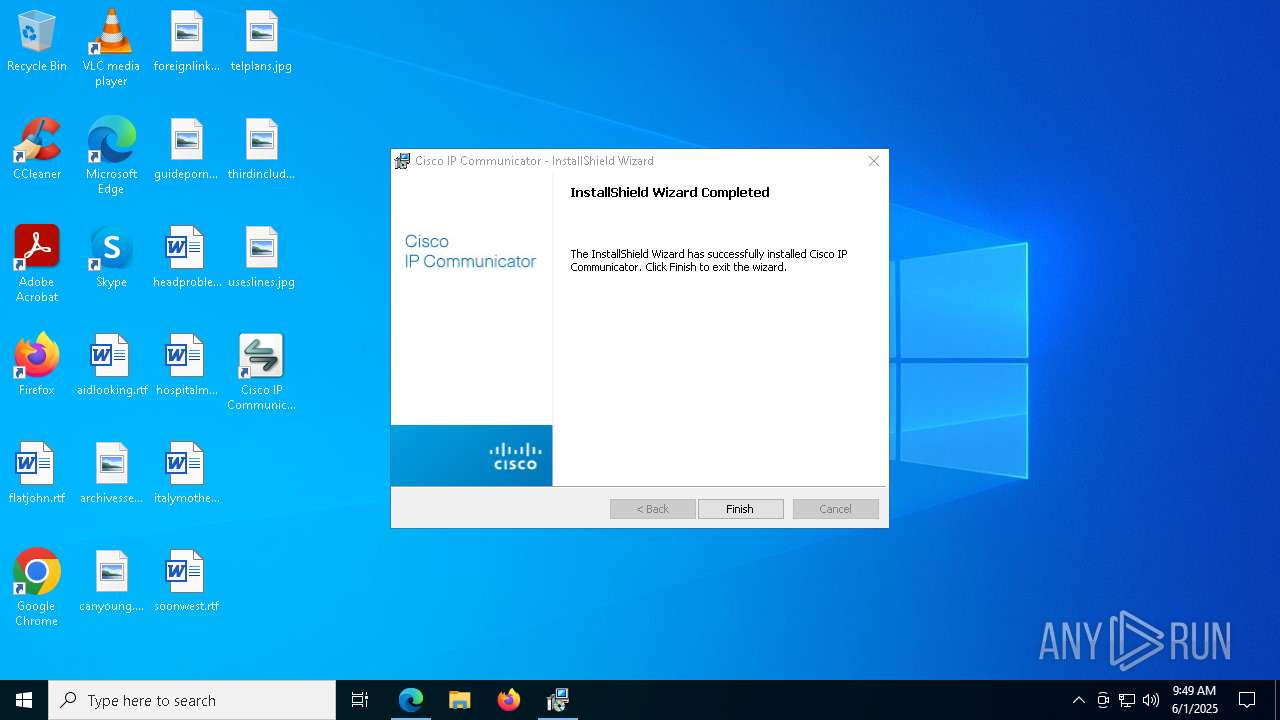
Task: Select the useslines.jpg file icon
Action: click(261, 258)
